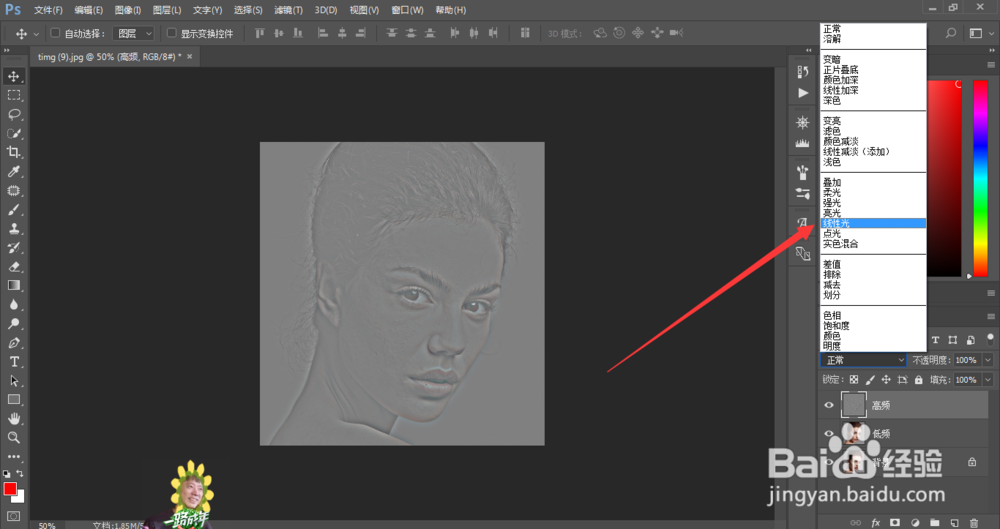Select the Clone Stamp tool
Screen dimensions: 1000x529
[x=13, y=228]
